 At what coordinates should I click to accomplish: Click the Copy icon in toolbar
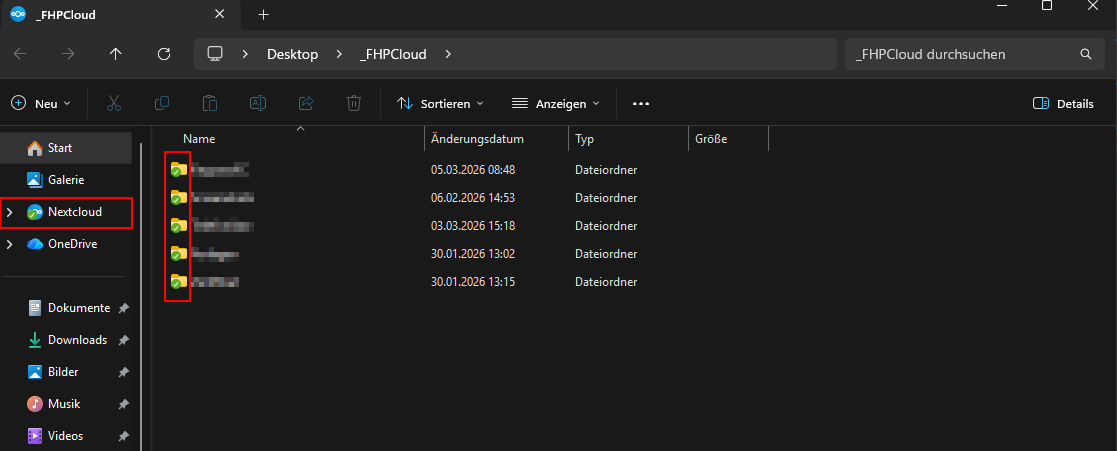(x=162, y=103)
